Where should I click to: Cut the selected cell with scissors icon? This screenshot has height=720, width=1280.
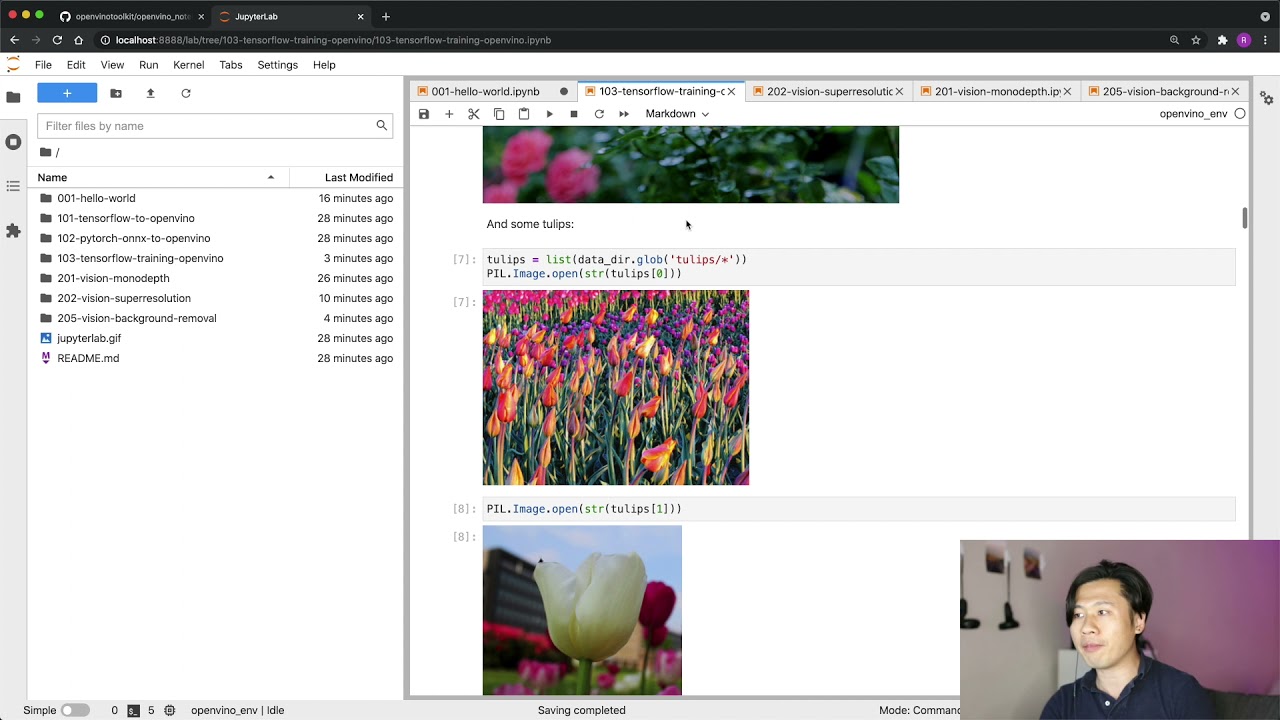point(474,114)
